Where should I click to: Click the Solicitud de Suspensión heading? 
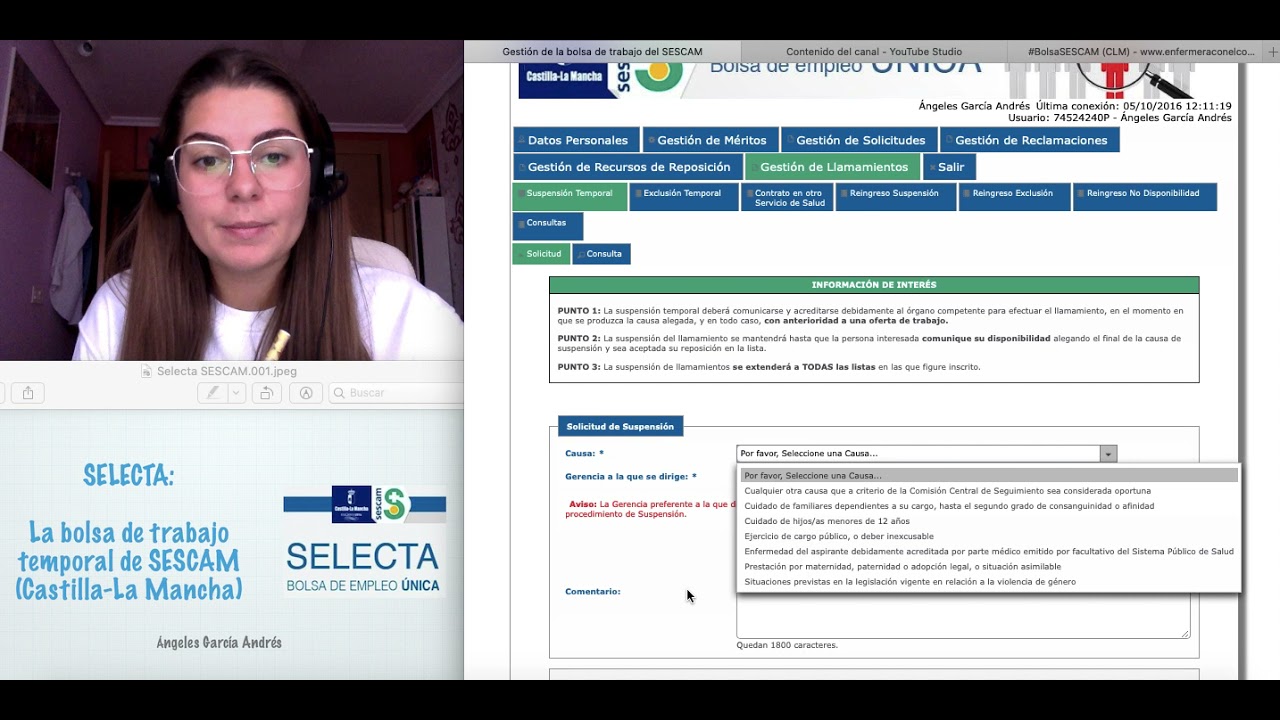pos(620,427)
